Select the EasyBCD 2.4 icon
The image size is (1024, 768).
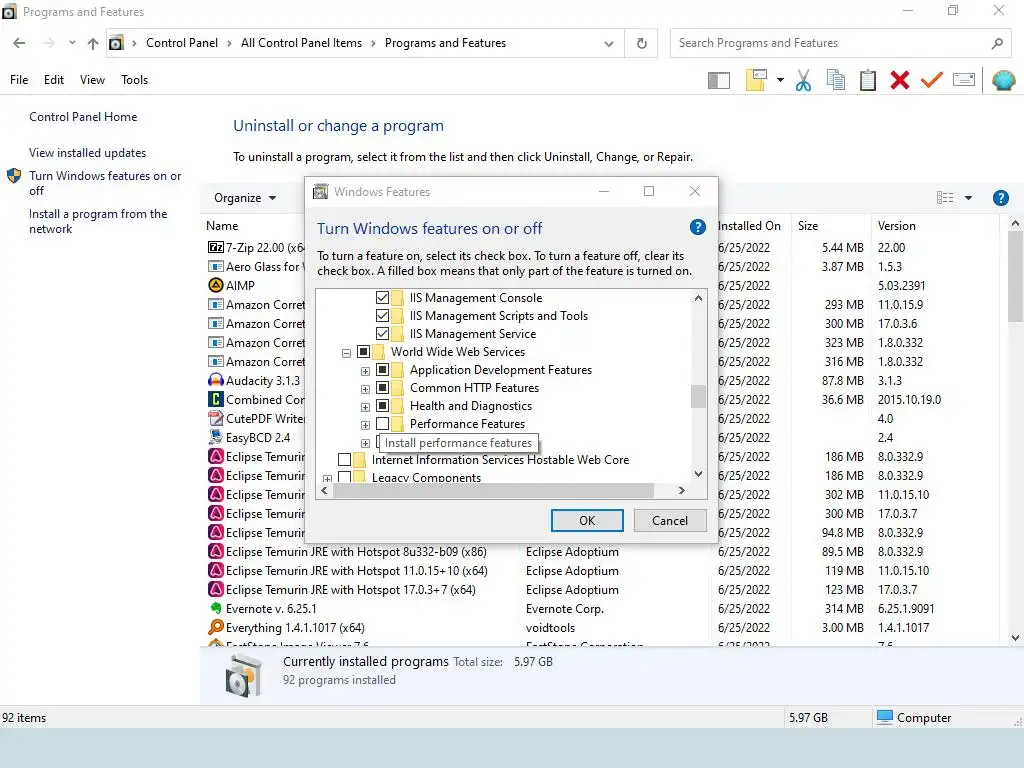(x=216, y=437)
